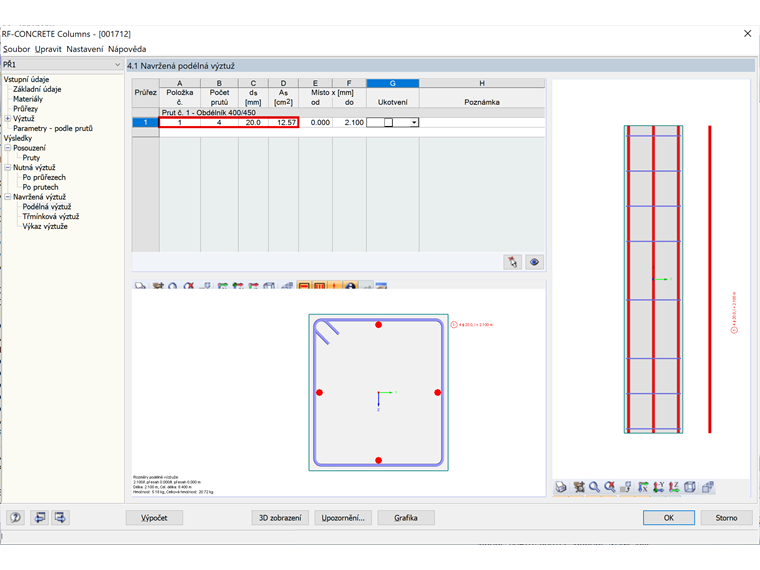Go to previous module window icon
This screenshot has height=570, width=760.
pyautogui.click(x=40, y=518)
